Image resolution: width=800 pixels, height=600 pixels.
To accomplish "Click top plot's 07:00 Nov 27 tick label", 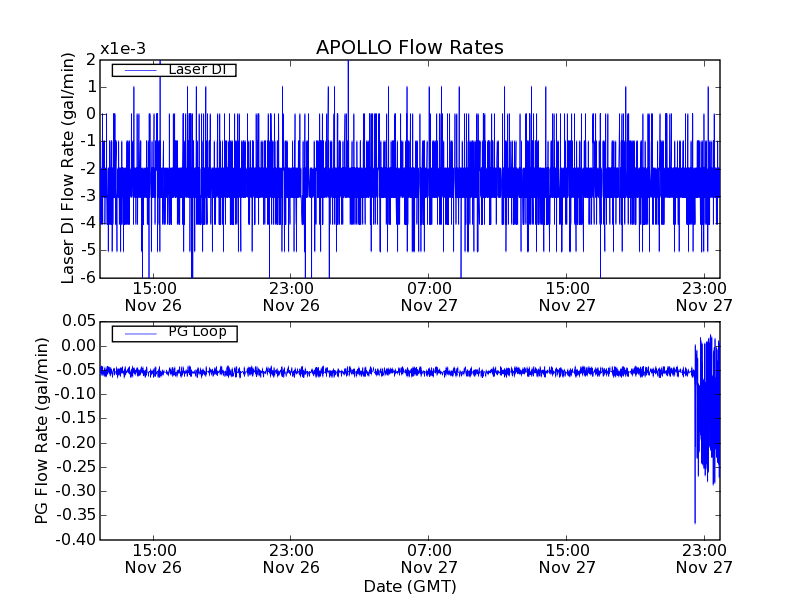I will [x=429, y=296].
